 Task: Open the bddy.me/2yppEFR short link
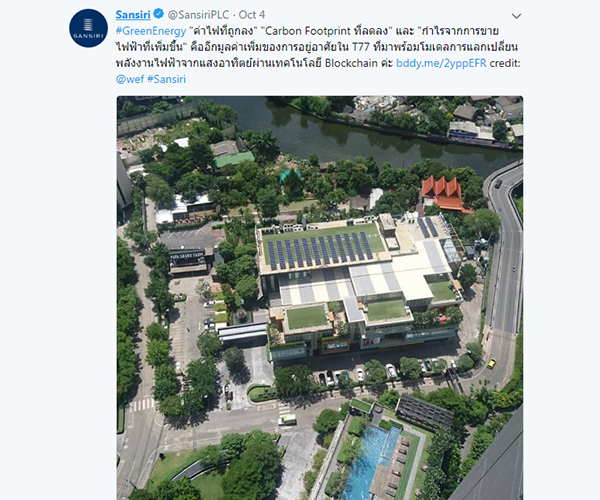[x=441, y=63]
